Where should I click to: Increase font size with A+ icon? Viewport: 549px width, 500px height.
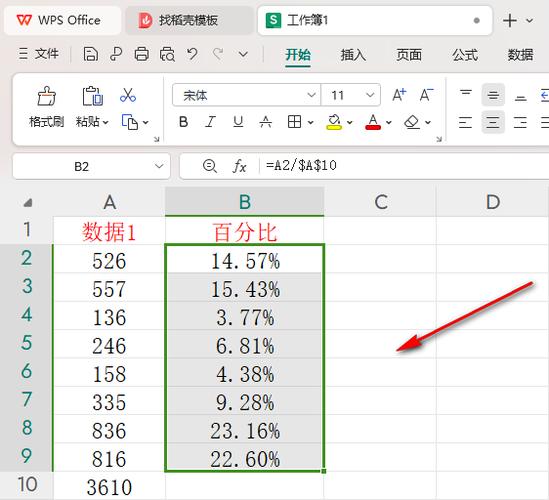coord(399,95)
